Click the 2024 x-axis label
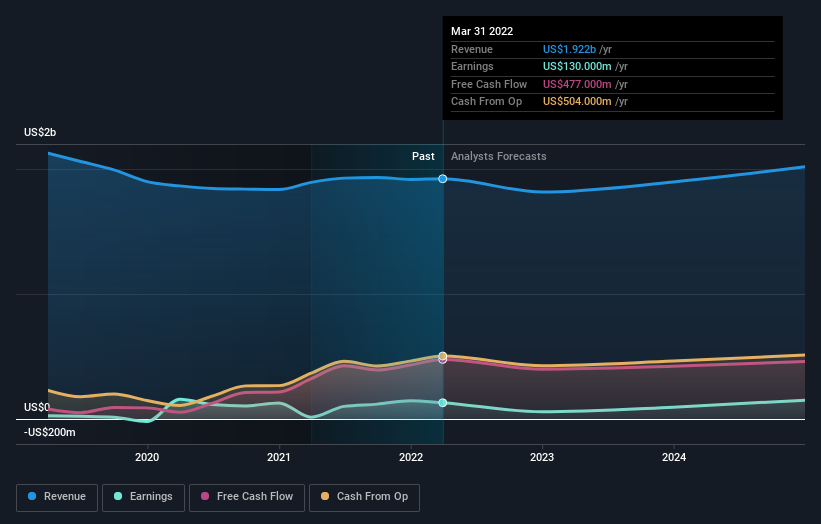The image size is (821, 524). click(x=674, y=458)
